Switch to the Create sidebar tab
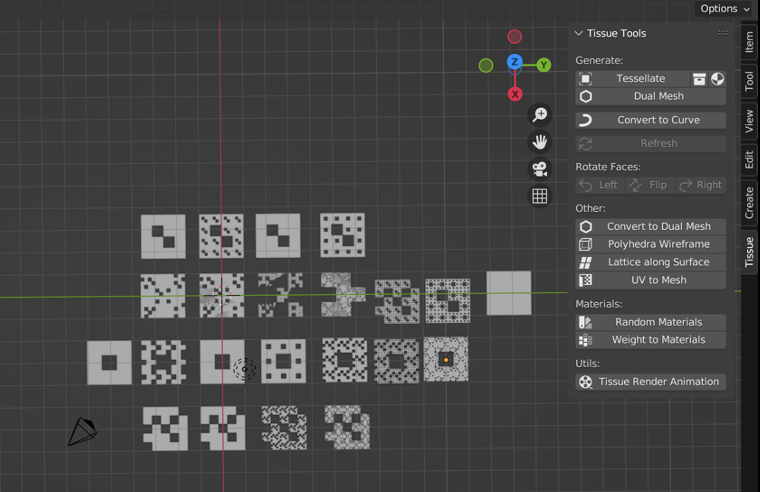The width and height of the screenshot is (760, 492). 749,203
